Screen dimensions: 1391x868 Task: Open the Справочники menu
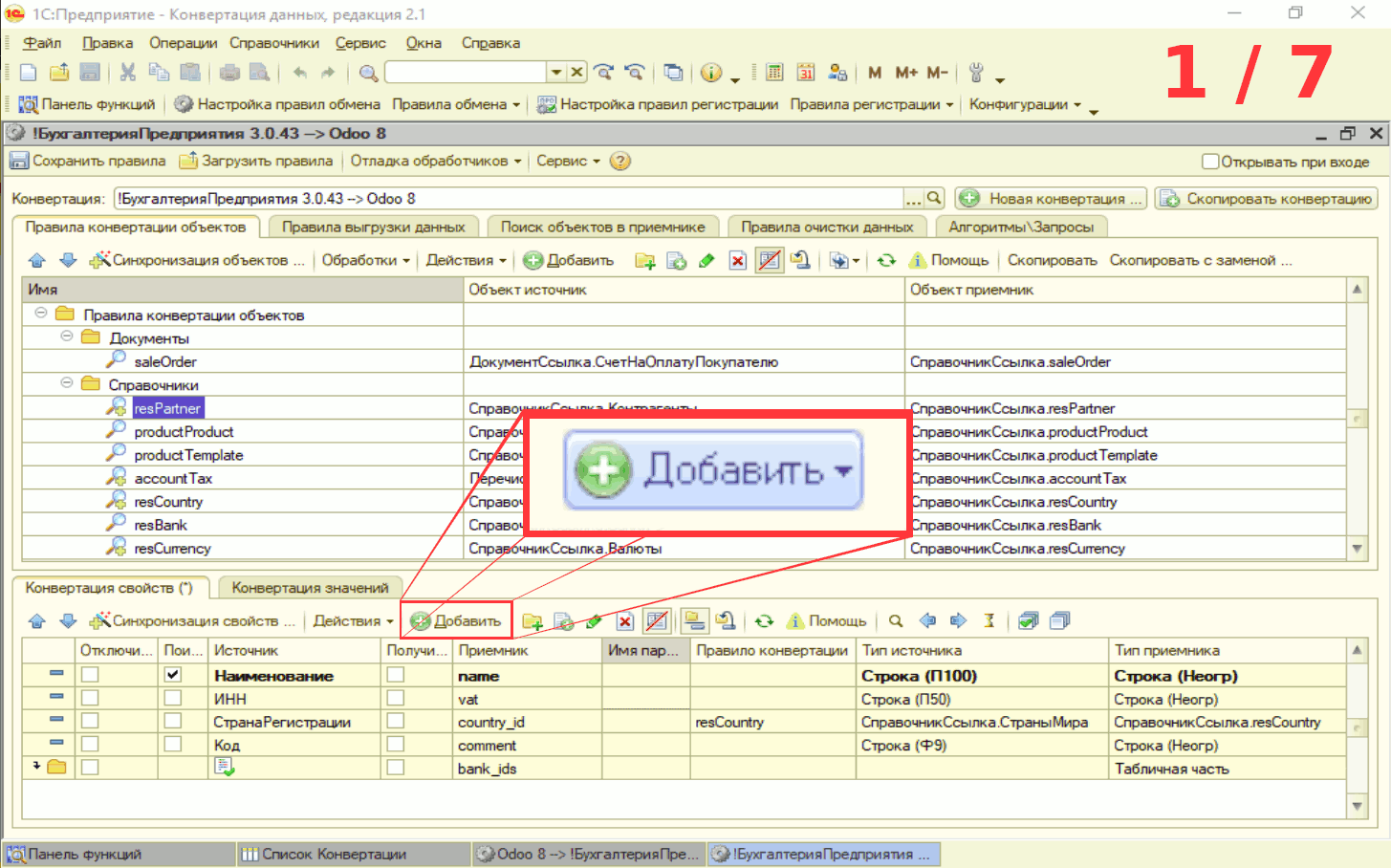coord(274,43)
